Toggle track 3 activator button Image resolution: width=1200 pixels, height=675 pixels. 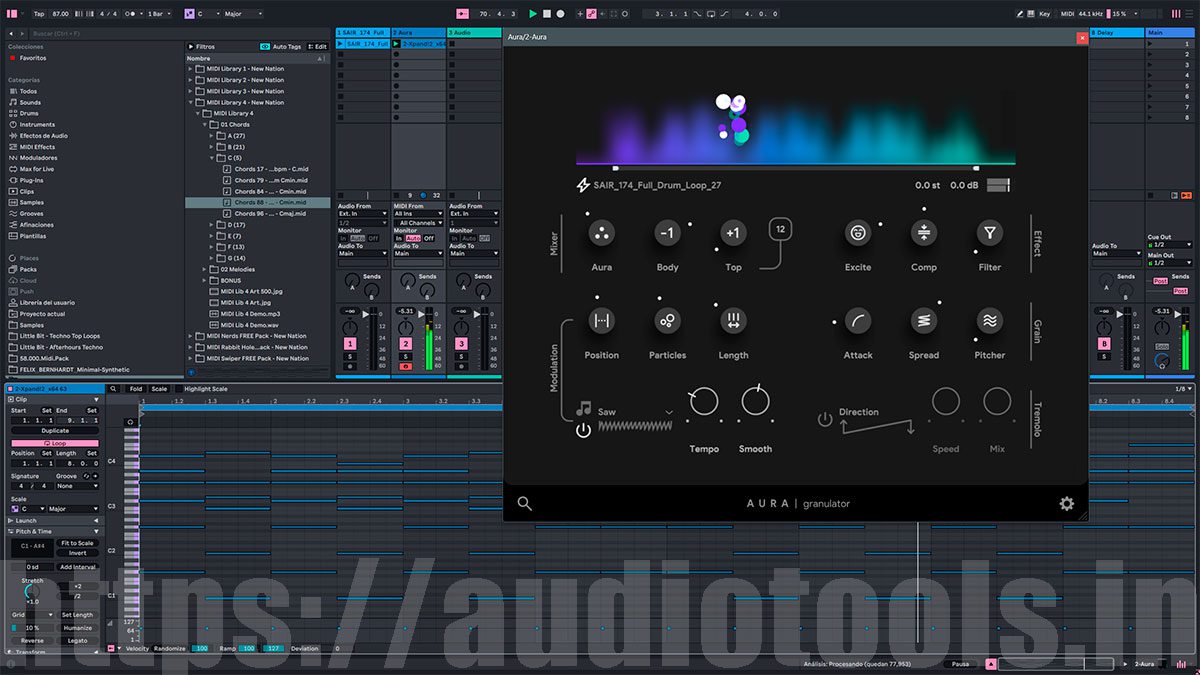point(461,344)
